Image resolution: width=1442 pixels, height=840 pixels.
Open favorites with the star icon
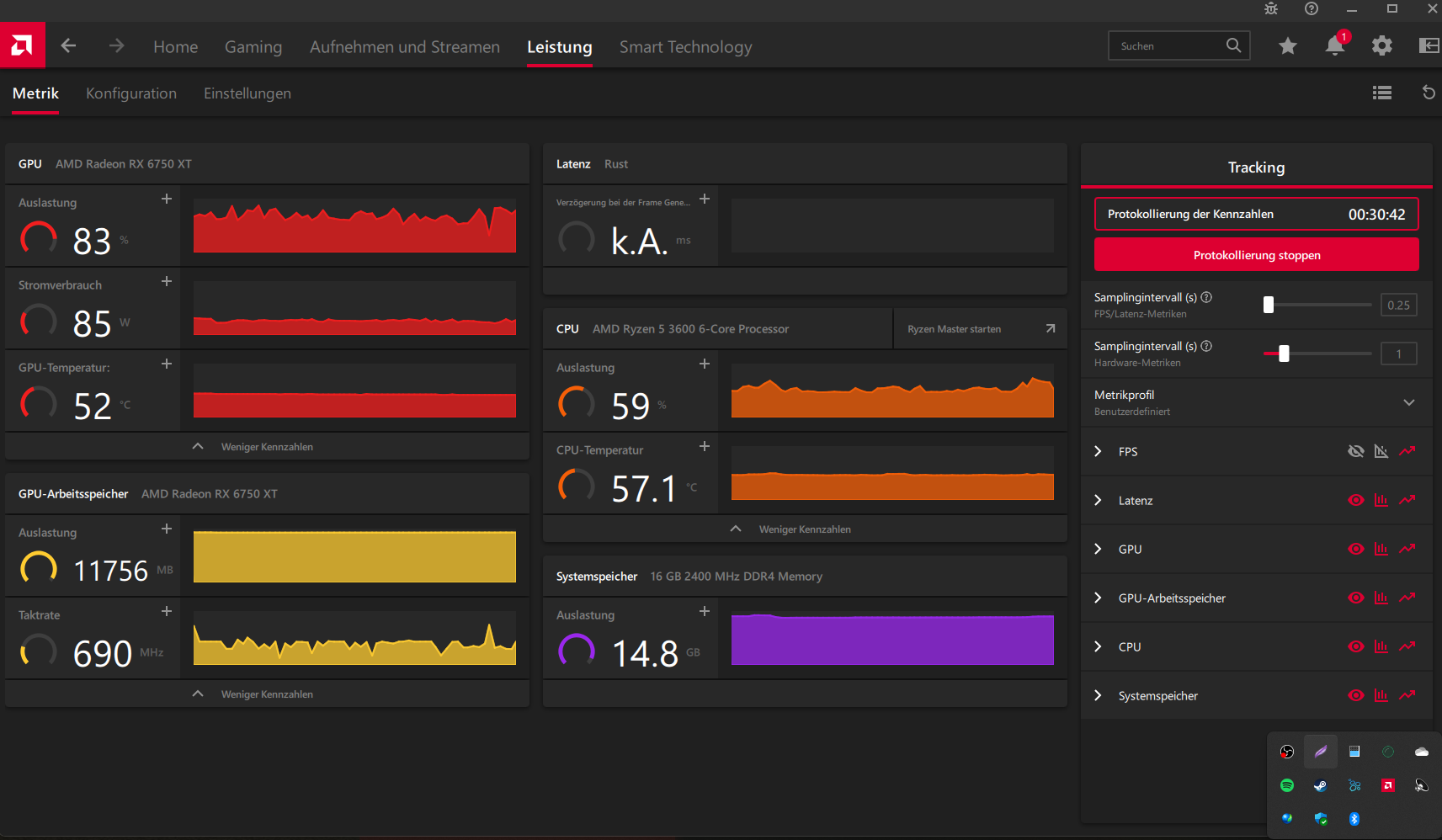pyautogui.click(x=1287, y=46)
